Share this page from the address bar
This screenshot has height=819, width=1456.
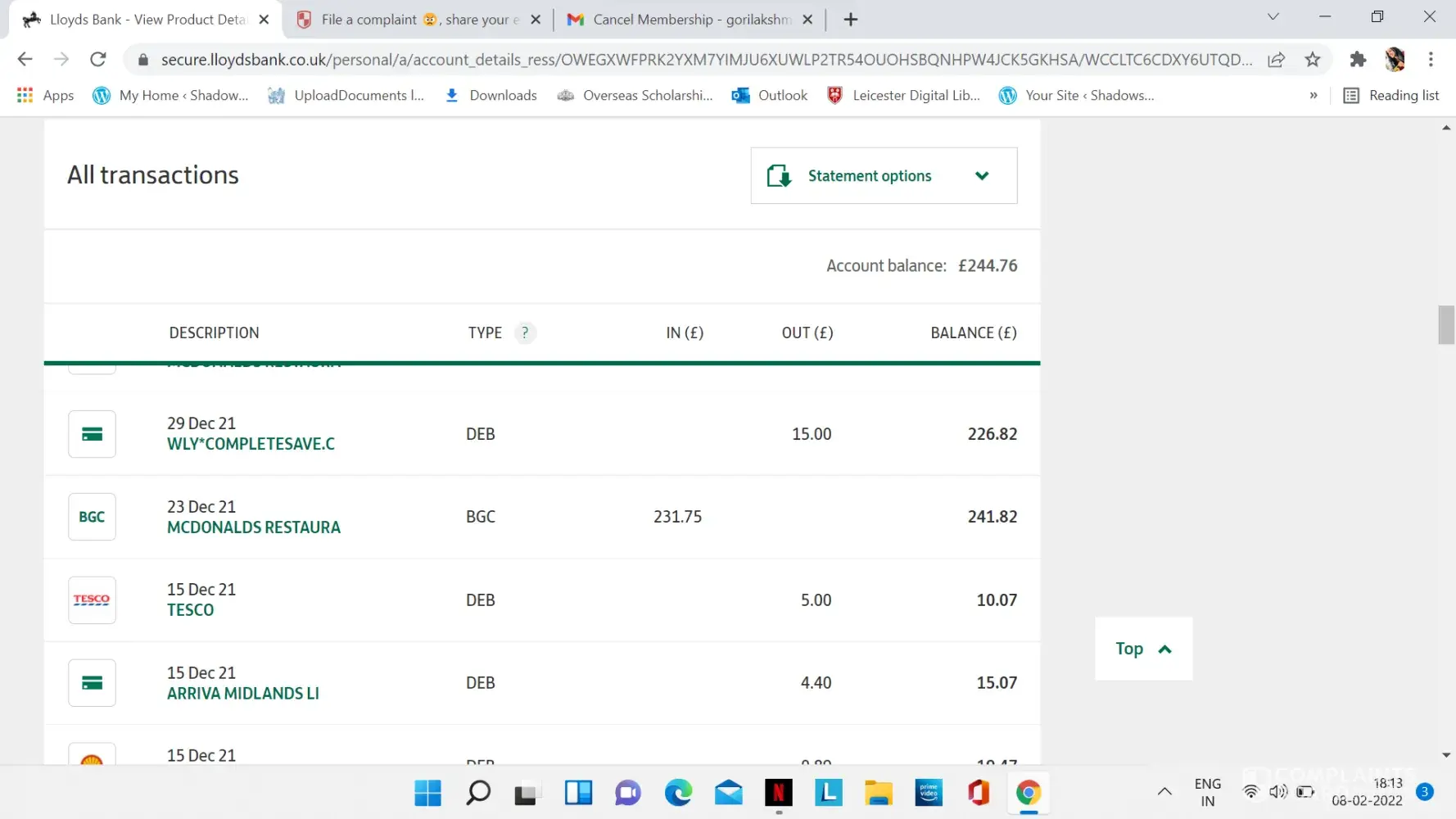point(1276,59)
